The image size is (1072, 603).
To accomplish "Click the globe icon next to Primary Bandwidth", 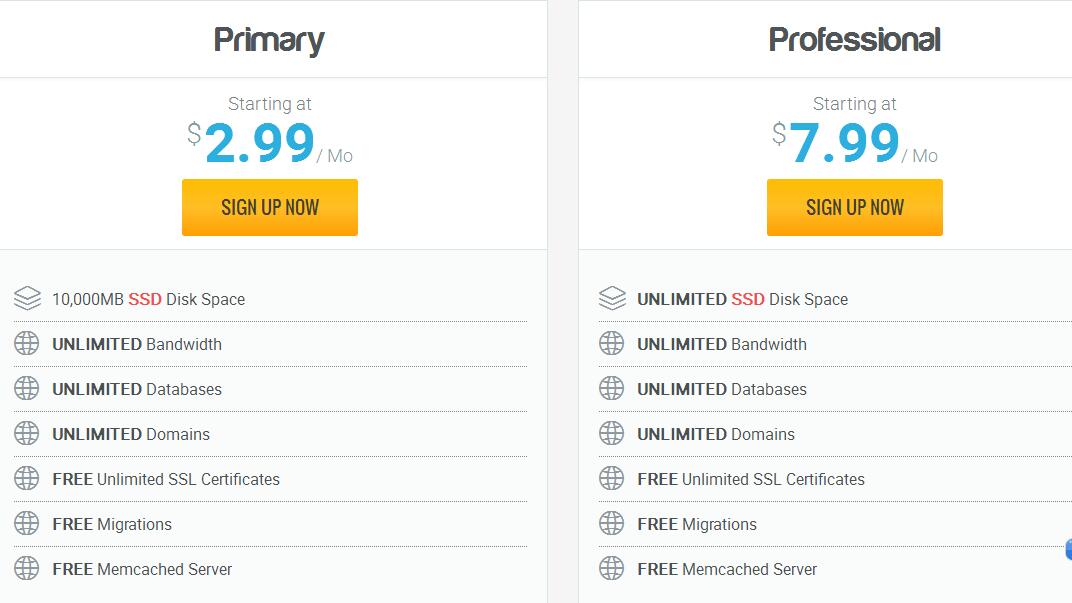I will (27, 344).
